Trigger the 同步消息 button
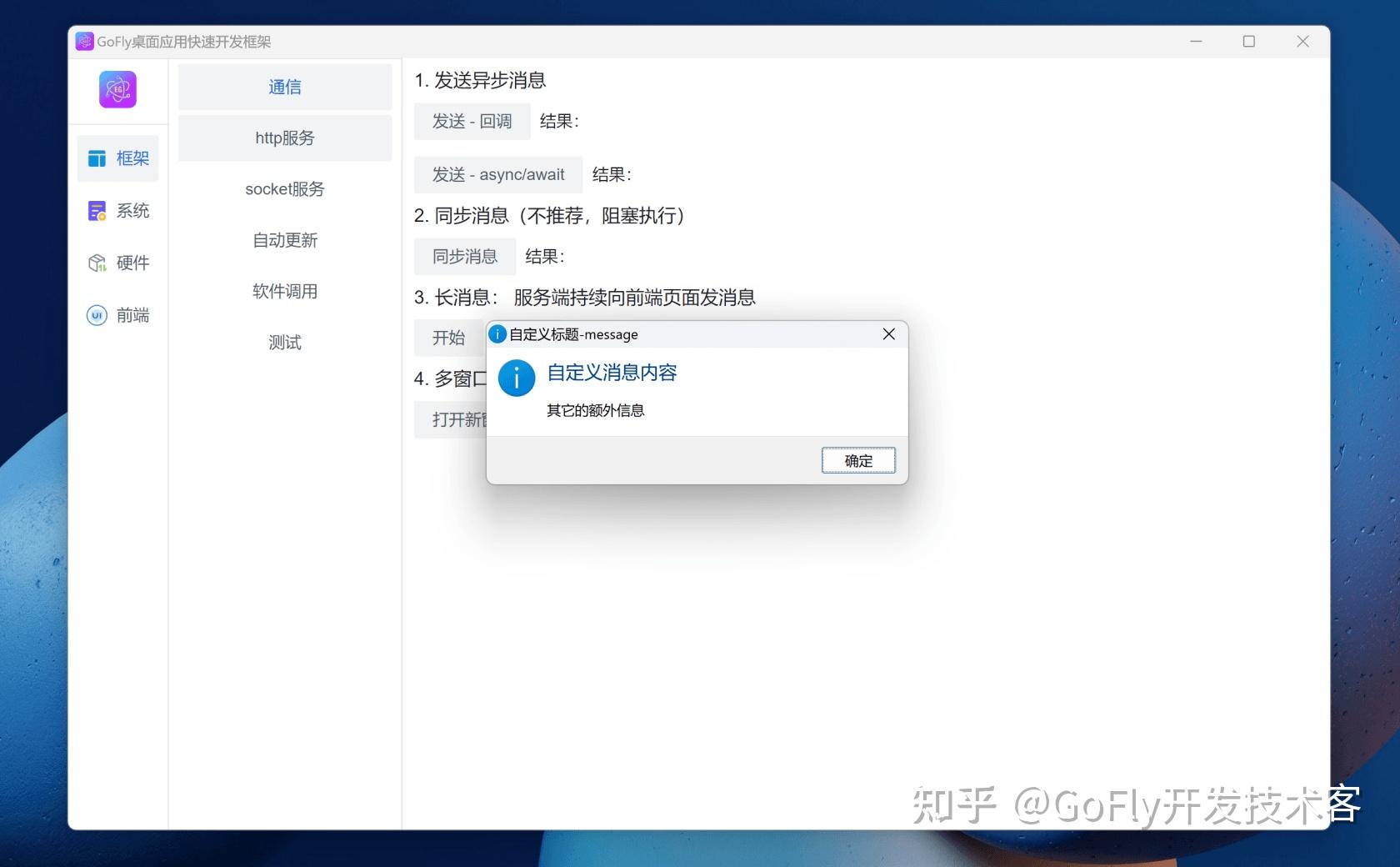 click(464, 256)
